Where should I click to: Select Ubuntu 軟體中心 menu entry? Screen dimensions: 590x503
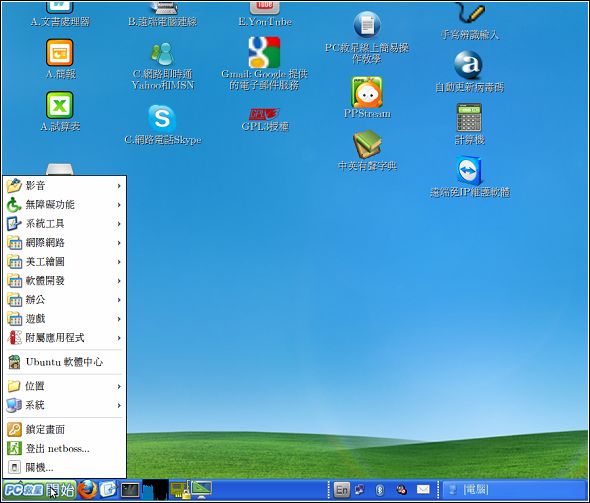[x=64, y=362]
